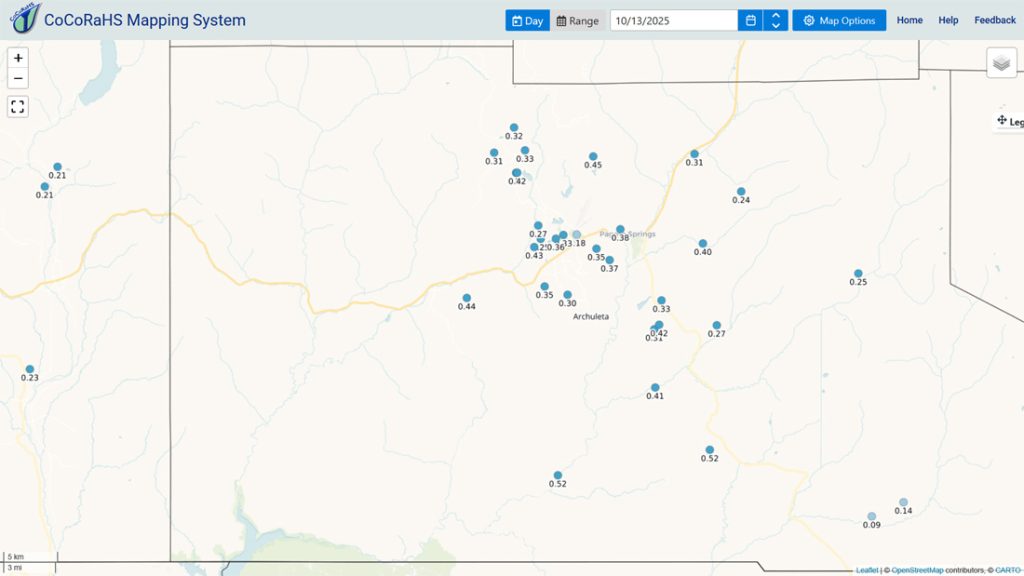Click the CoCoRaHS logo icon
The height and width of the screenshot is (576, 1024).
pyautogui.click(x=25, y=18)
